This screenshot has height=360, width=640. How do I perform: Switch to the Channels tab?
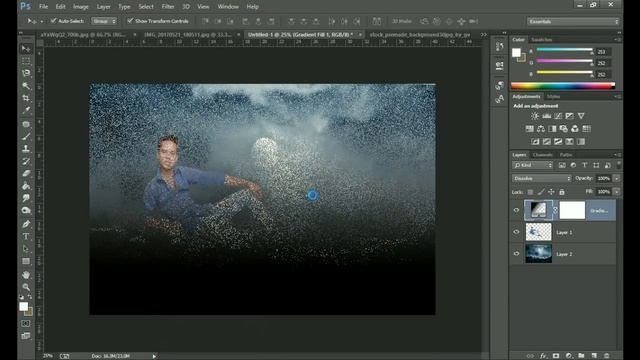click(x=542, y=155)
